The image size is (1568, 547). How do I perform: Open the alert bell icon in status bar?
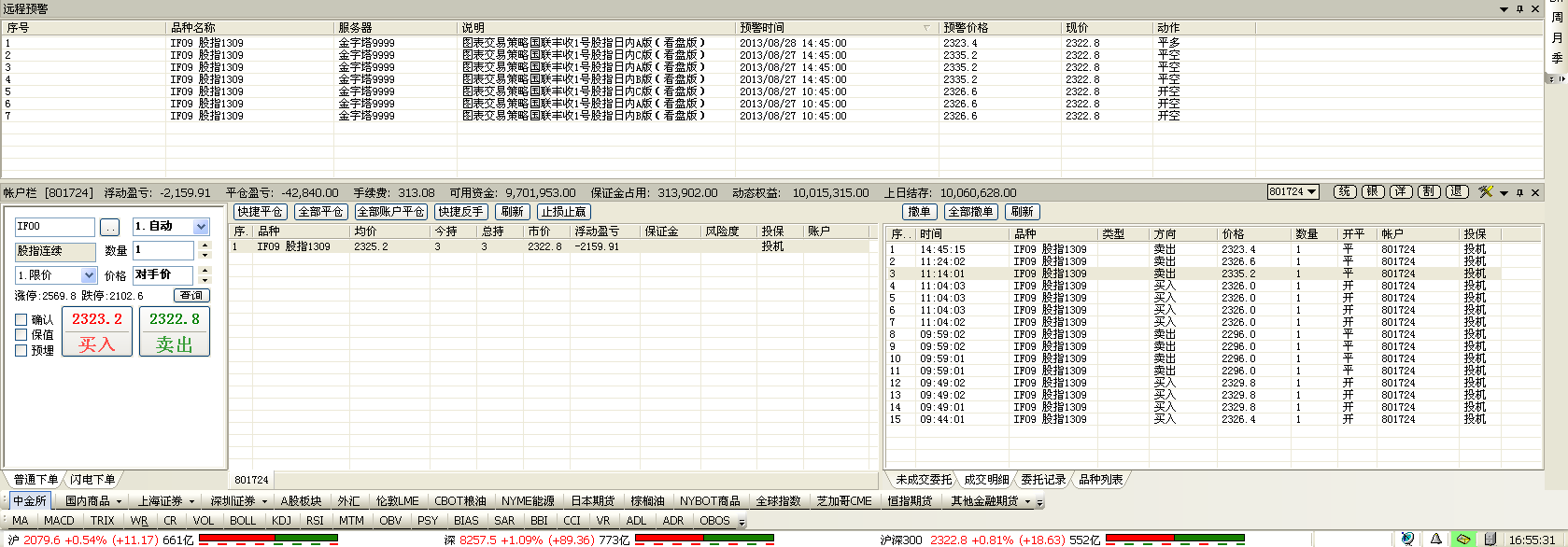click(1436, 540)
